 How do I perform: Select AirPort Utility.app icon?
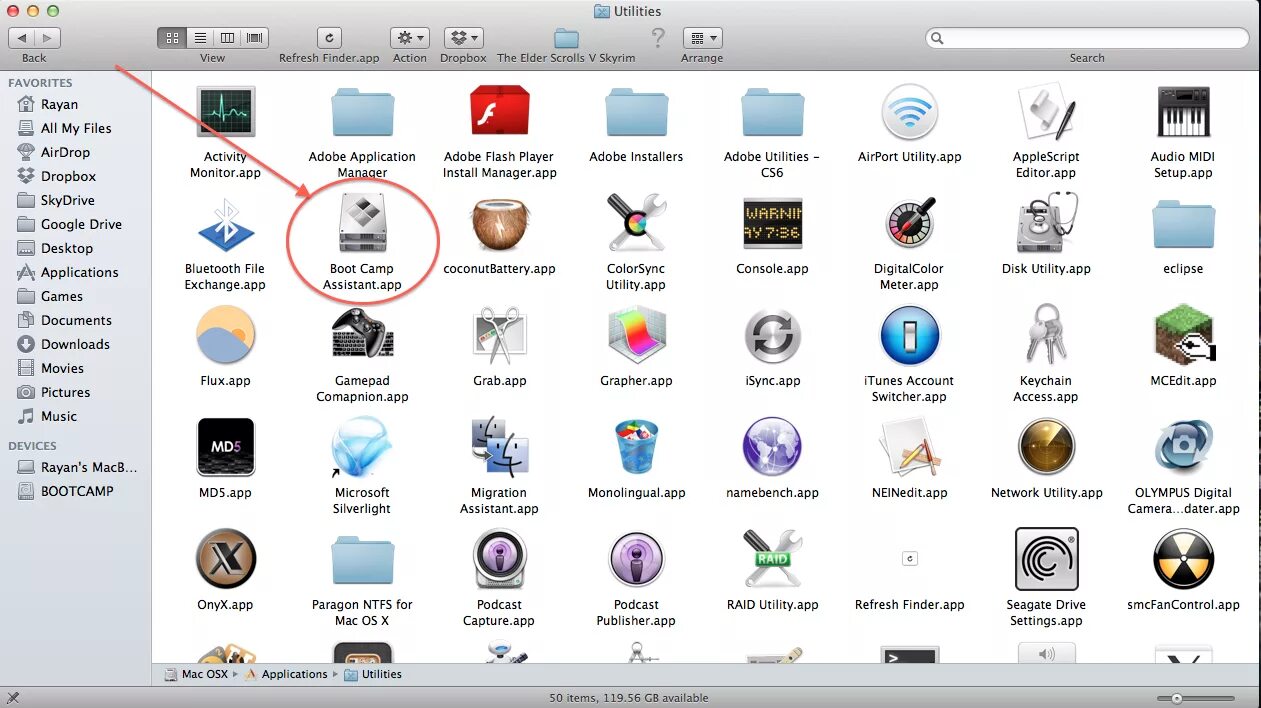(910, 112)
